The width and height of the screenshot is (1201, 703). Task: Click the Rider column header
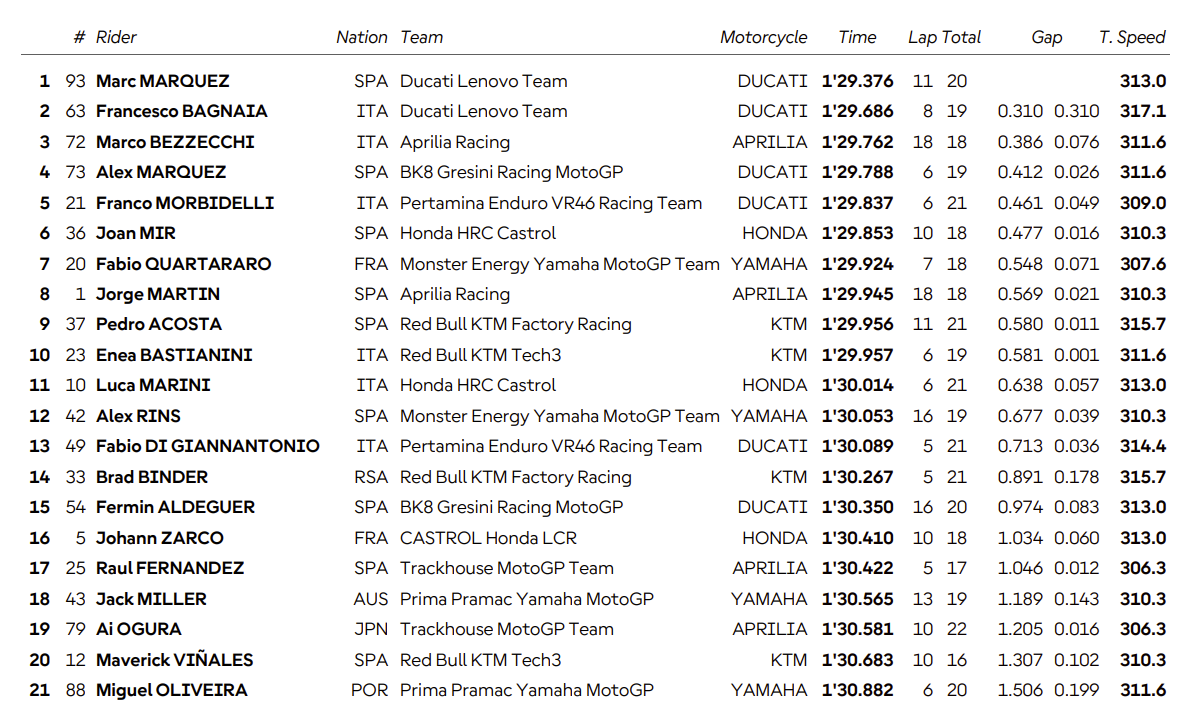coord(116,37)
